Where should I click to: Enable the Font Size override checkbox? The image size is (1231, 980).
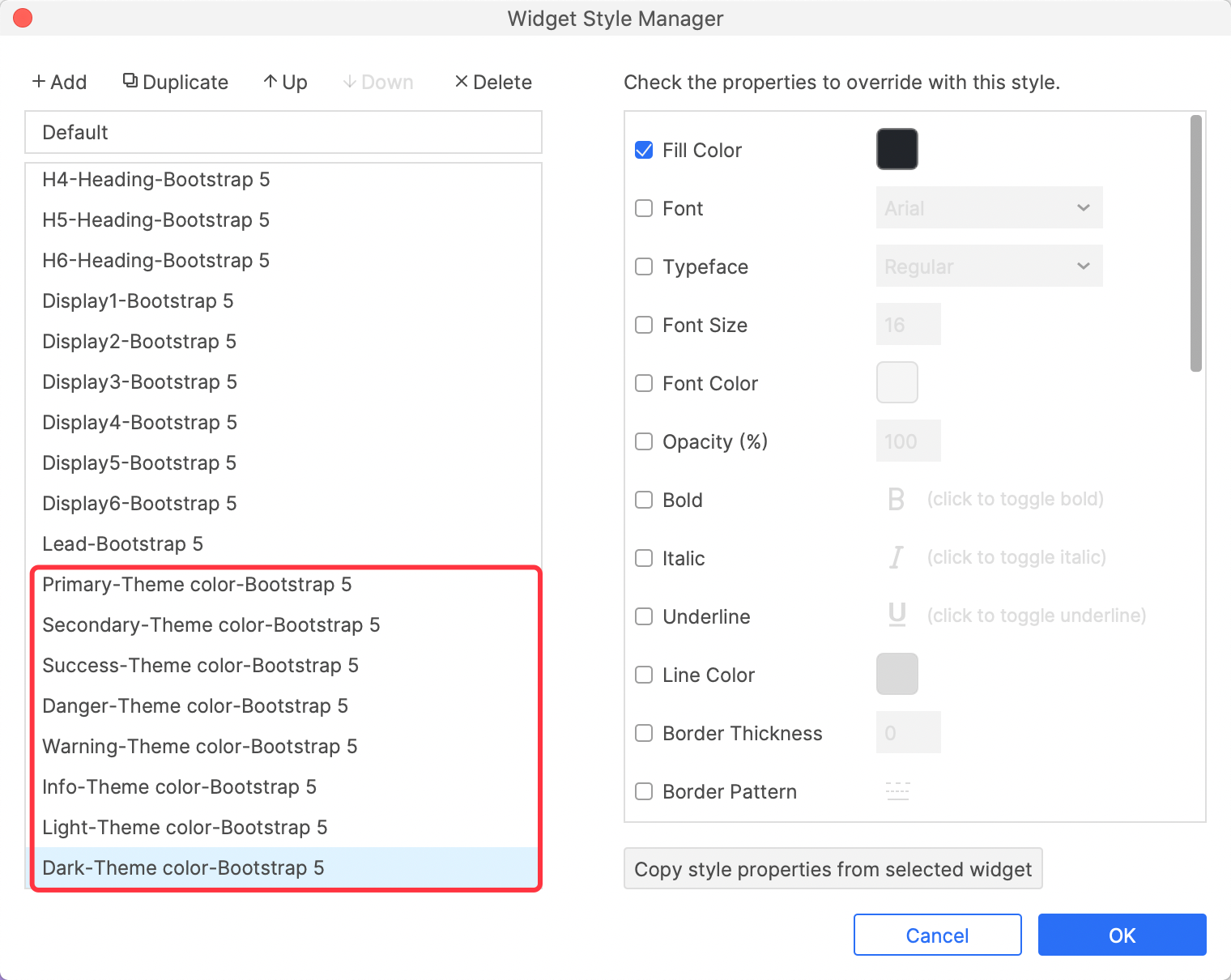[644, 325]
